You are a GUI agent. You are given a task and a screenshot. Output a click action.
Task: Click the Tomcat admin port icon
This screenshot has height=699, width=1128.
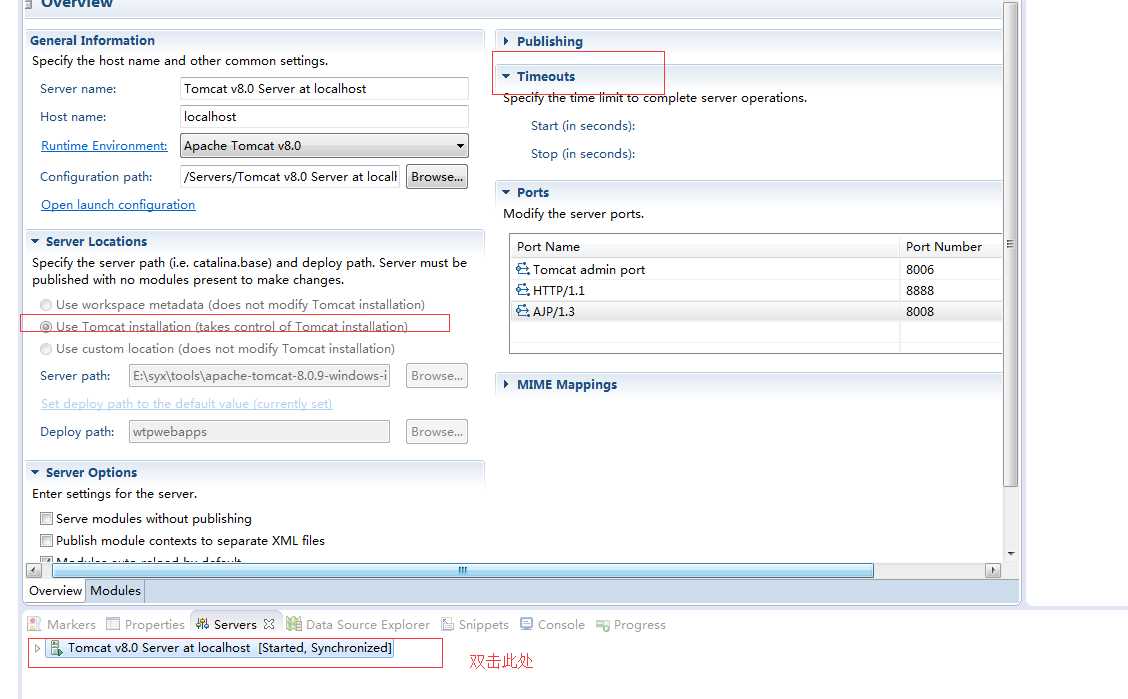click(522, 269)
